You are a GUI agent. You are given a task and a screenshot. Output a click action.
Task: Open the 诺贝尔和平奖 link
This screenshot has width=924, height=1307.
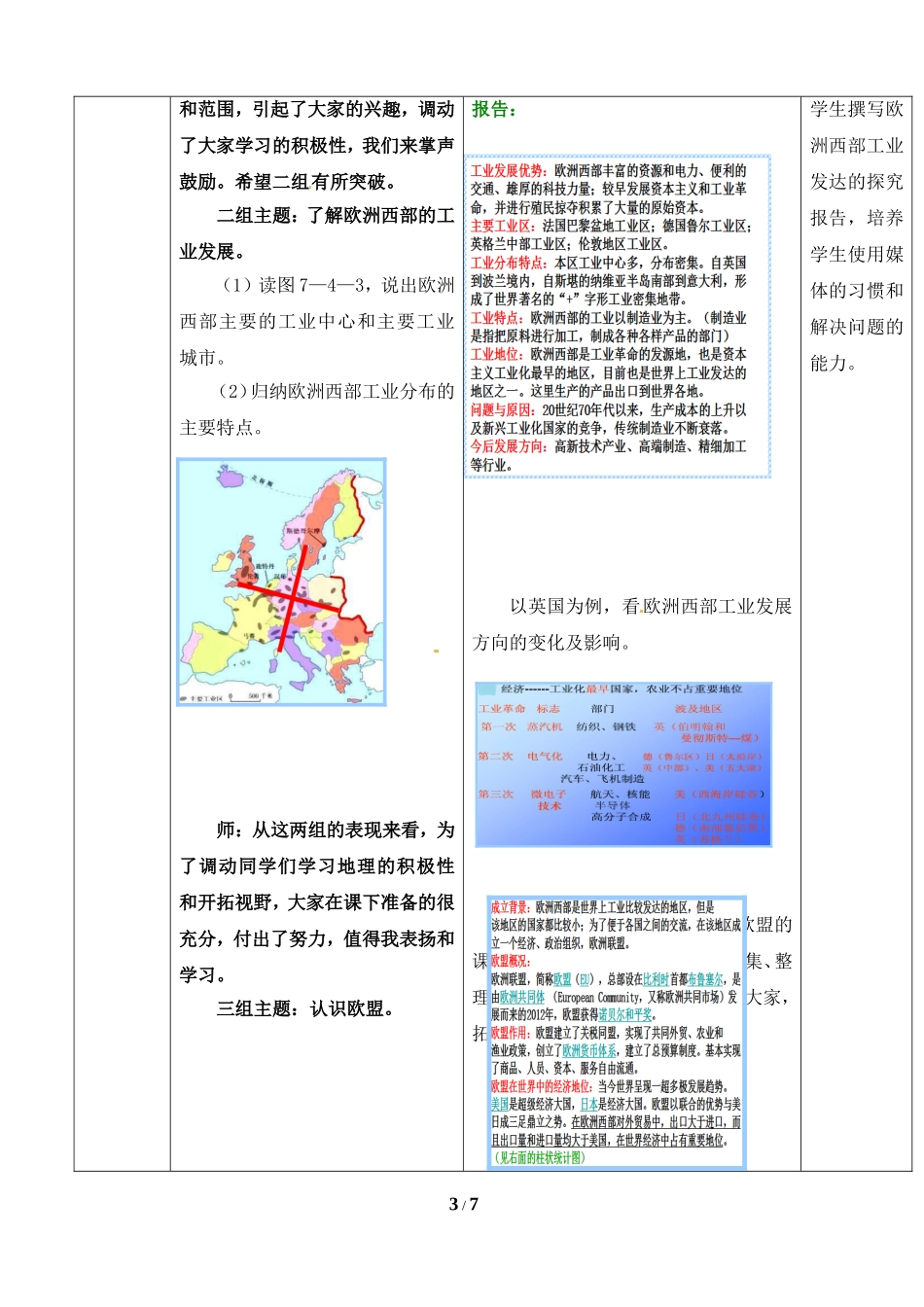point(625,1015)
